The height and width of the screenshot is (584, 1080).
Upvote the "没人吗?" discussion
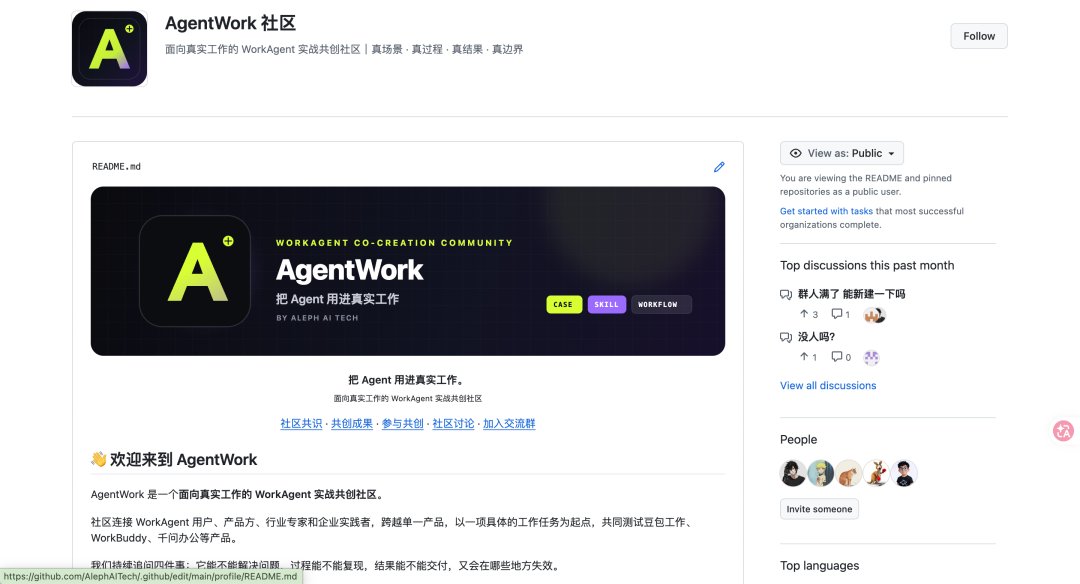[x=808, y=357]
